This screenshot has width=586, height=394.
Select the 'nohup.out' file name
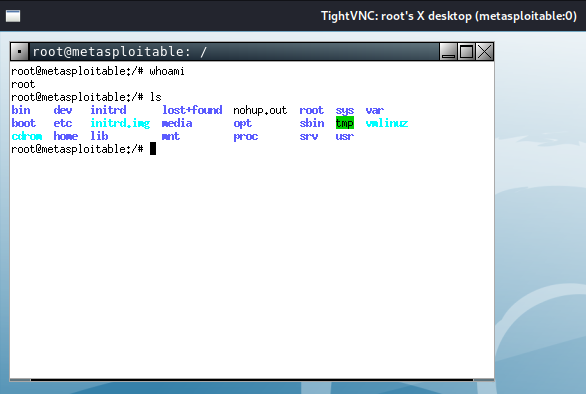(x=260, y=110)
